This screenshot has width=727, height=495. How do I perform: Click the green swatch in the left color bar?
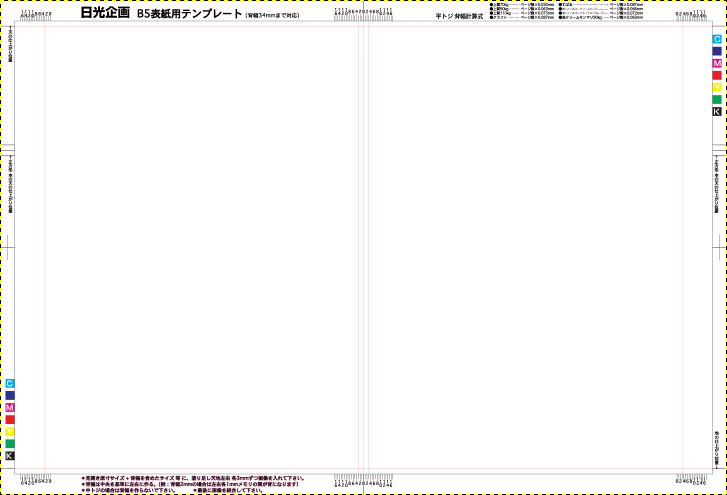click(10, 444)
